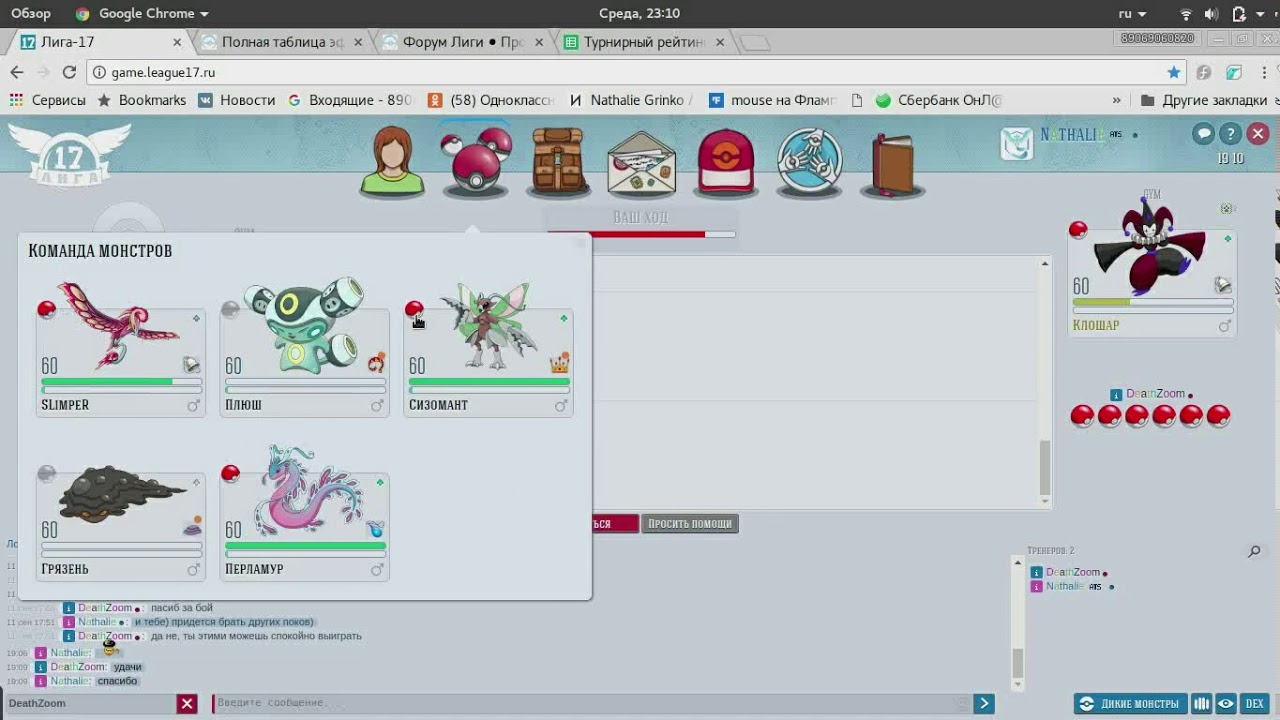
Task: Click the Просить помощи button
Action: (690, 524)
